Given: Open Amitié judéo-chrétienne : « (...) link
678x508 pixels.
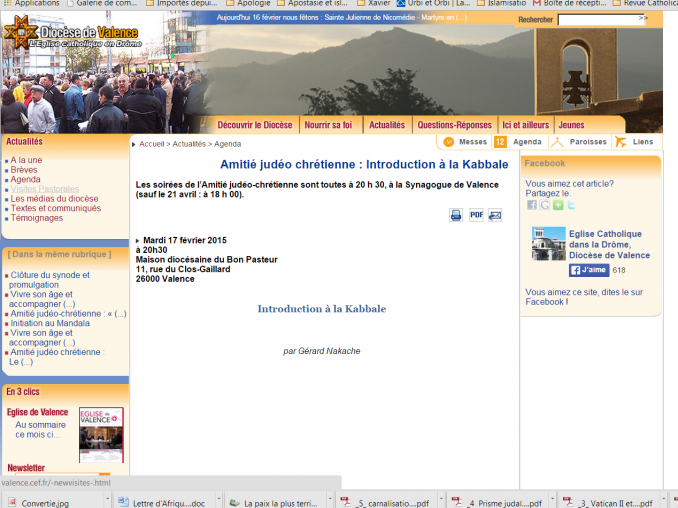Looking at the screenshot, I should click(68, 314).
